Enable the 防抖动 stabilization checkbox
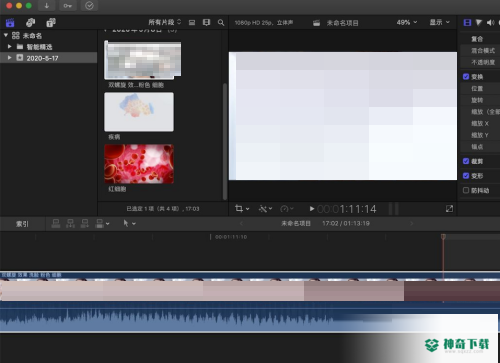This screenshot has width=500, height=363. pos(466,190)
